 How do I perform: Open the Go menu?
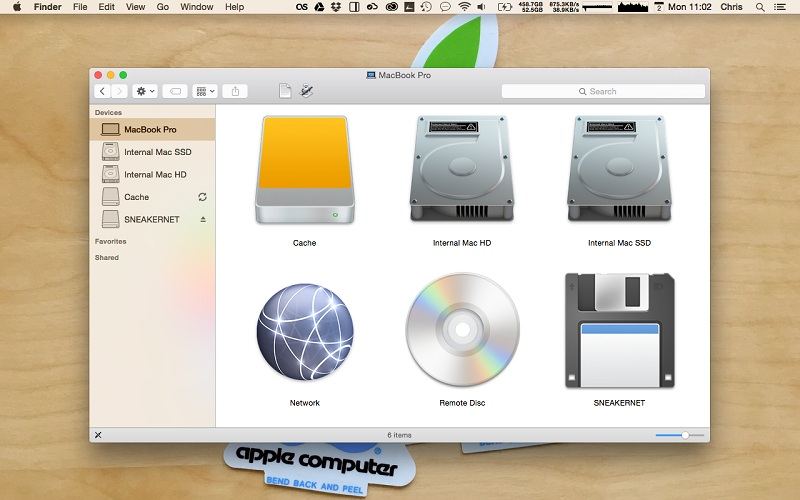(163, 7)
